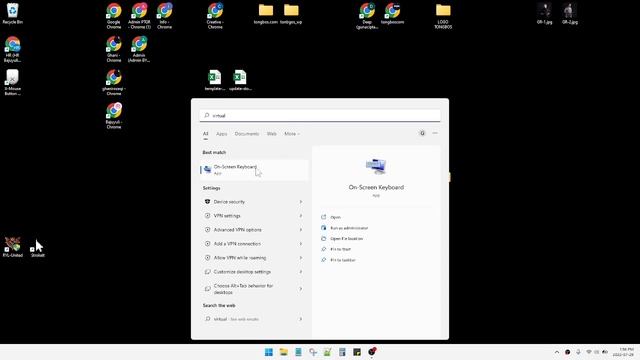Open the HR Chrome shortcut on desktop
This screenshot has height=360, width=640.
tap(12, 49)
